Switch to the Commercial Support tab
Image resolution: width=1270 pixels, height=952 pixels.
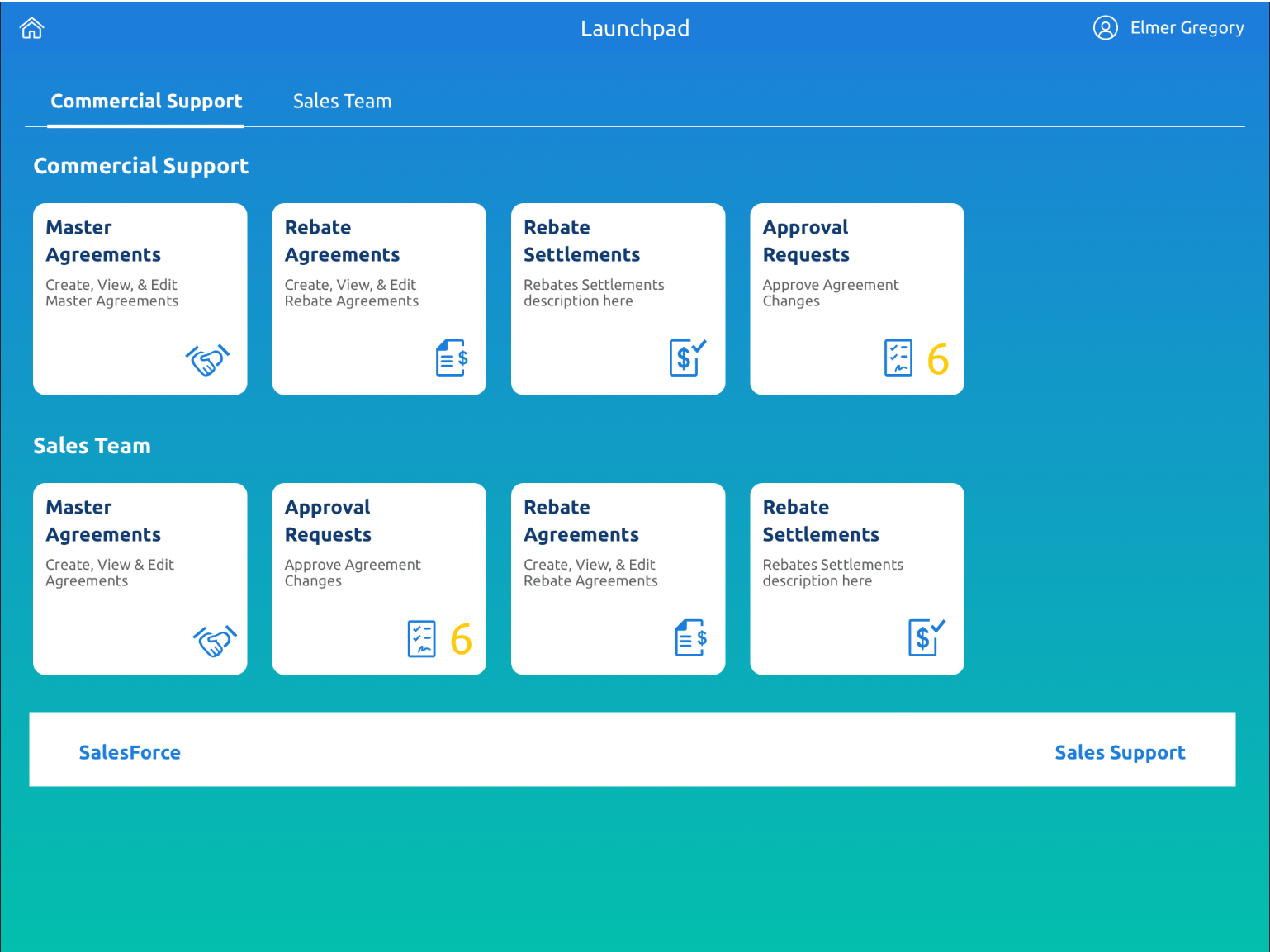[146, 102]
